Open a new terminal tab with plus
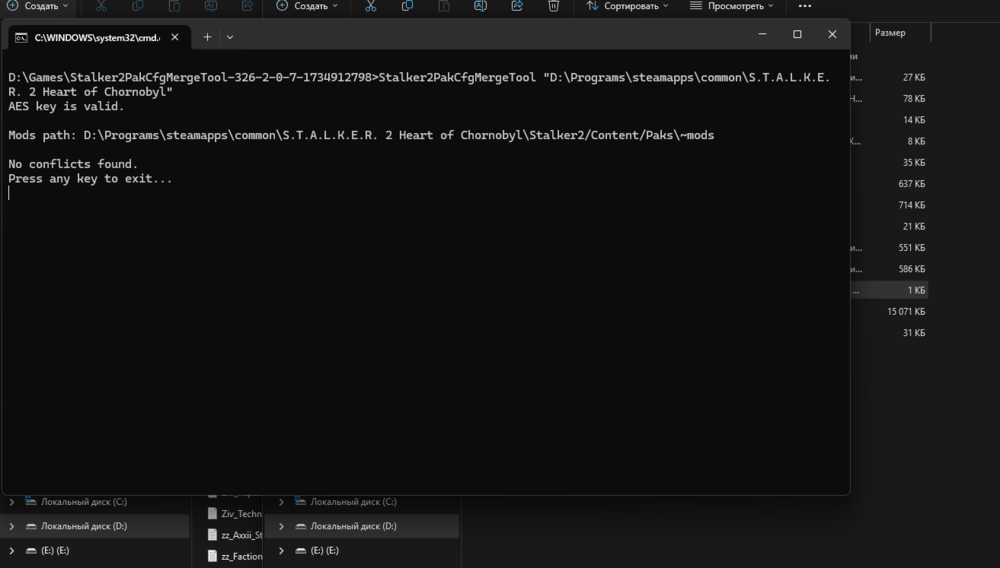The width and height of the screenshot is (1000, 568). [208, 36]
